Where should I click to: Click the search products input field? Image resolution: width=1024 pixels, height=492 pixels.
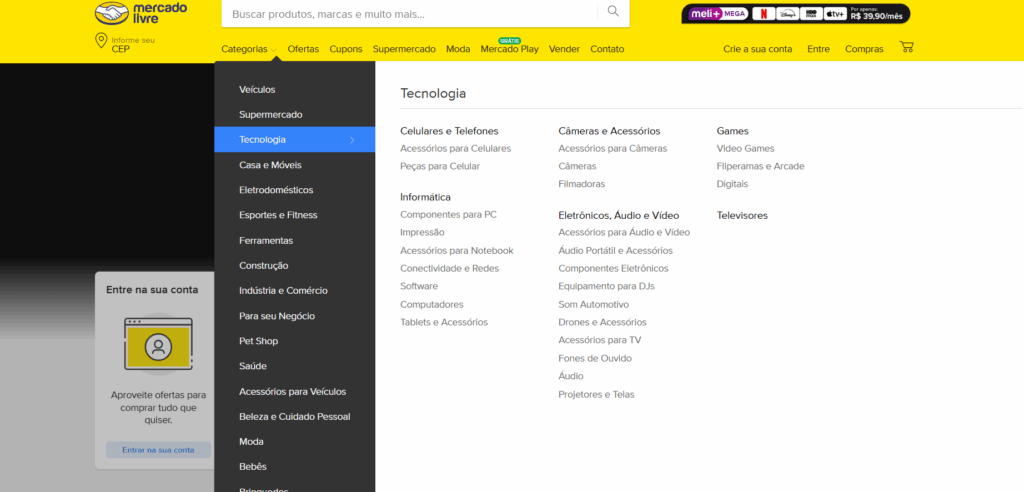[x=410, y=14]
